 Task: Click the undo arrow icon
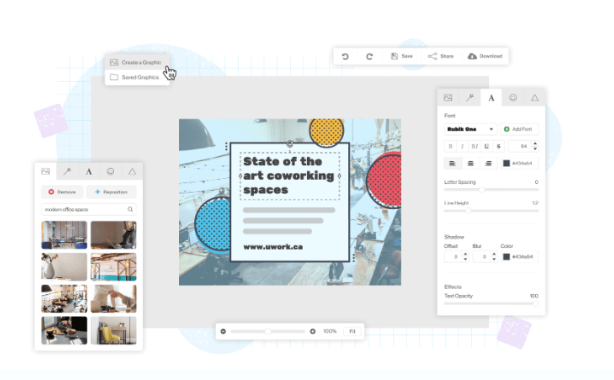[x=345, y=56]
